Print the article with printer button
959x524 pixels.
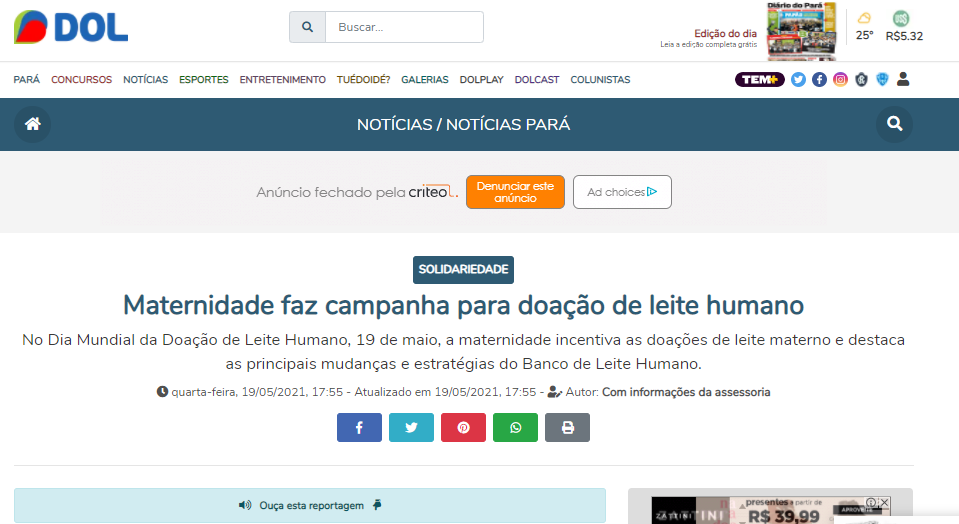567,428
